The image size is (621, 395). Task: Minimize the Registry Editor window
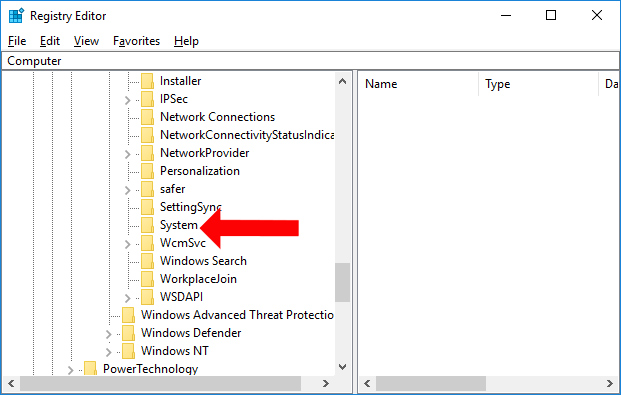(506, 15)
